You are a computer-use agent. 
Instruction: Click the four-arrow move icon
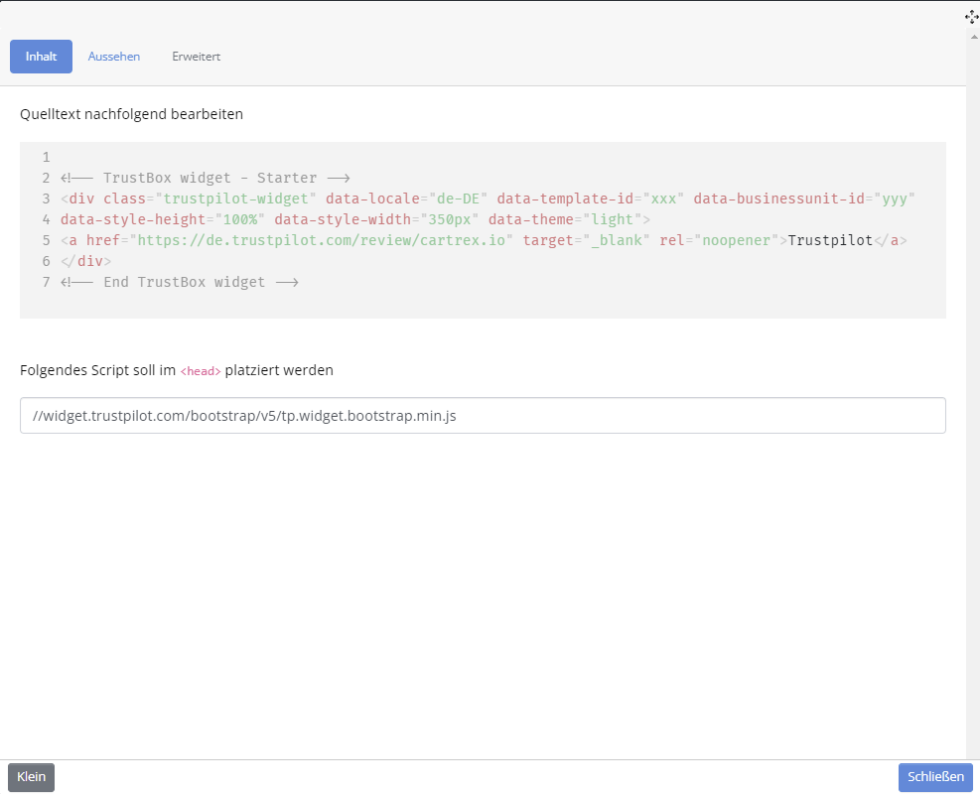[x=970, y=17]
